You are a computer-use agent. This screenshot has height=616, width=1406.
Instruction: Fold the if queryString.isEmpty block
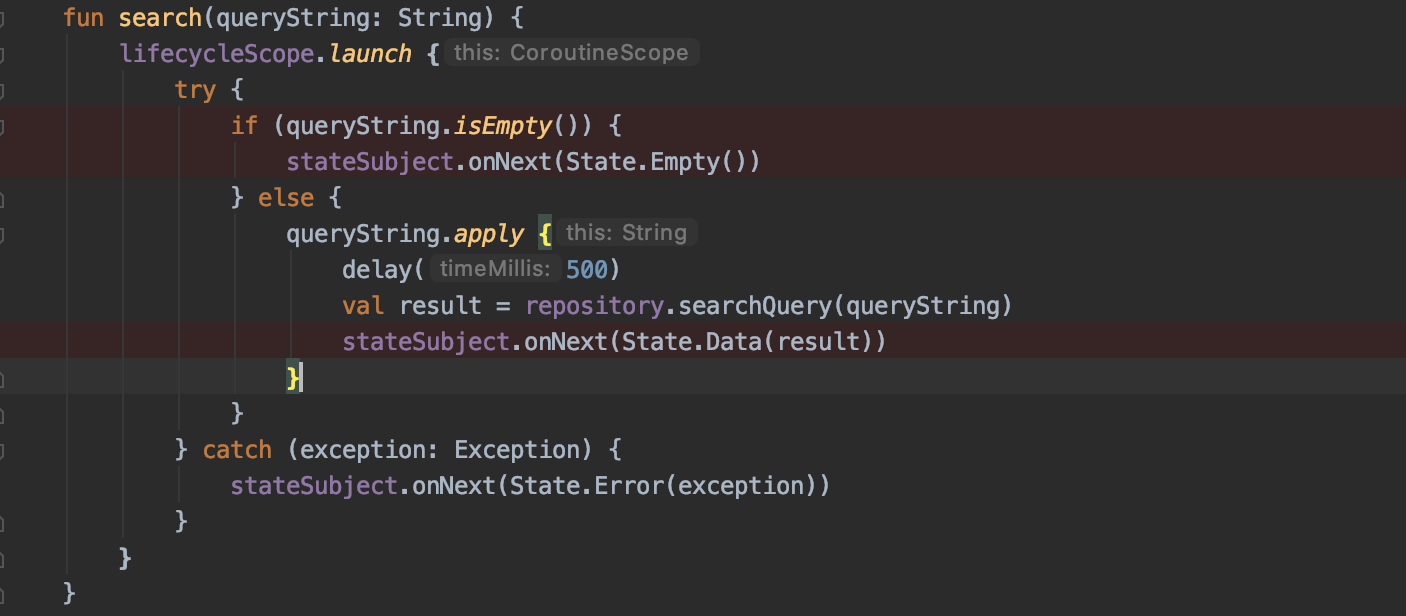pyautogui.click(x=3, y=126)
